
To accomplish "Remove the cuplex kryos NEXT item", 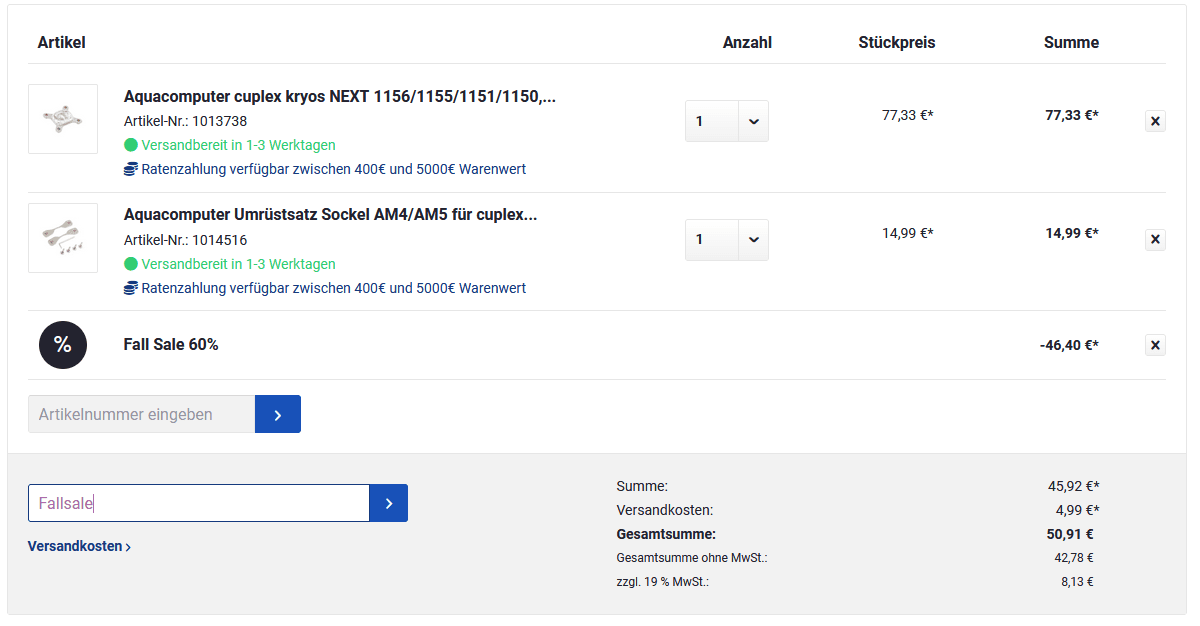I will [x=1155, y=121].
